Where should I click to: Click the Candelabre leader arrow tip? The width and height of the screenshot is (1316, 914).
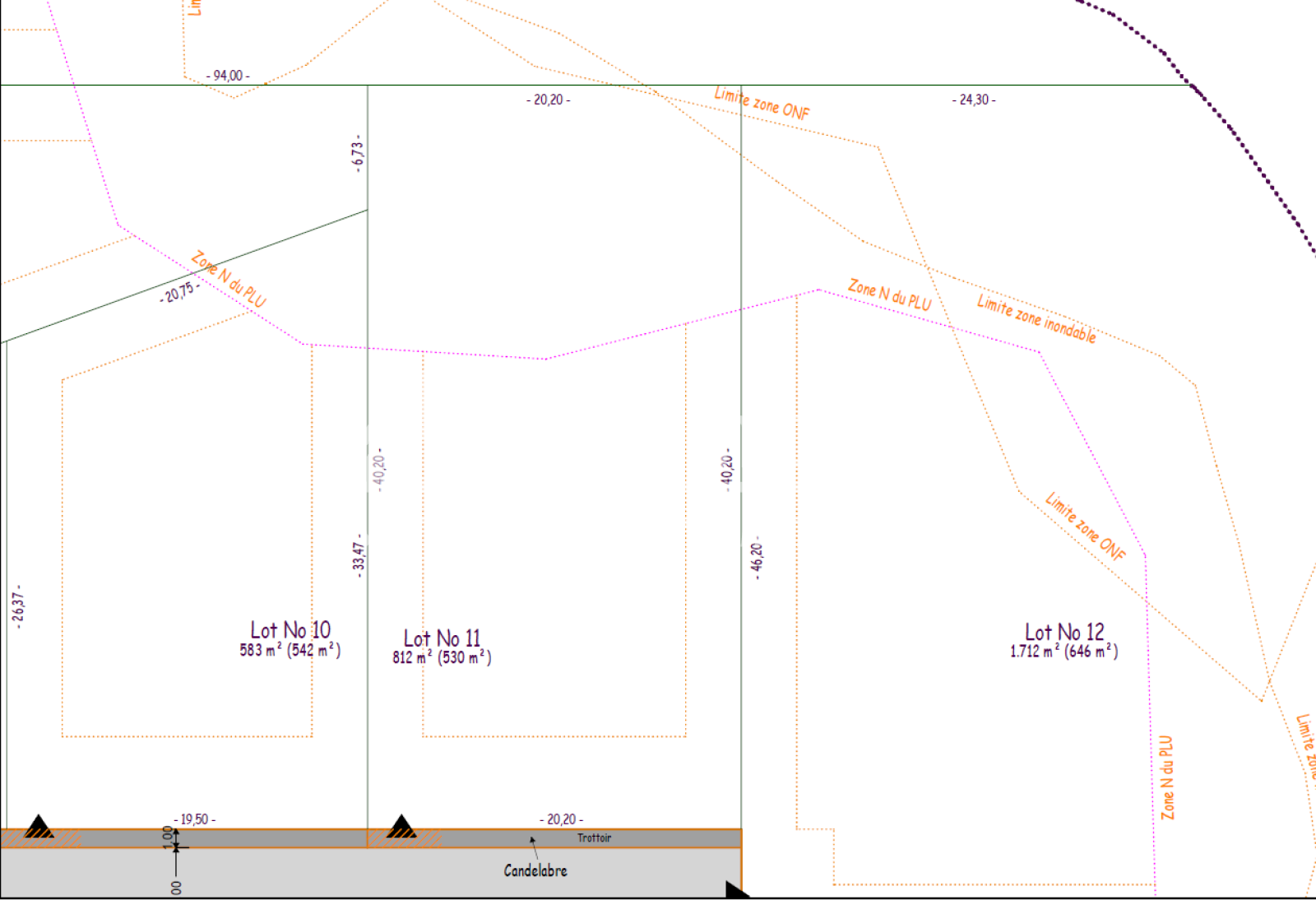click(532, 839)
